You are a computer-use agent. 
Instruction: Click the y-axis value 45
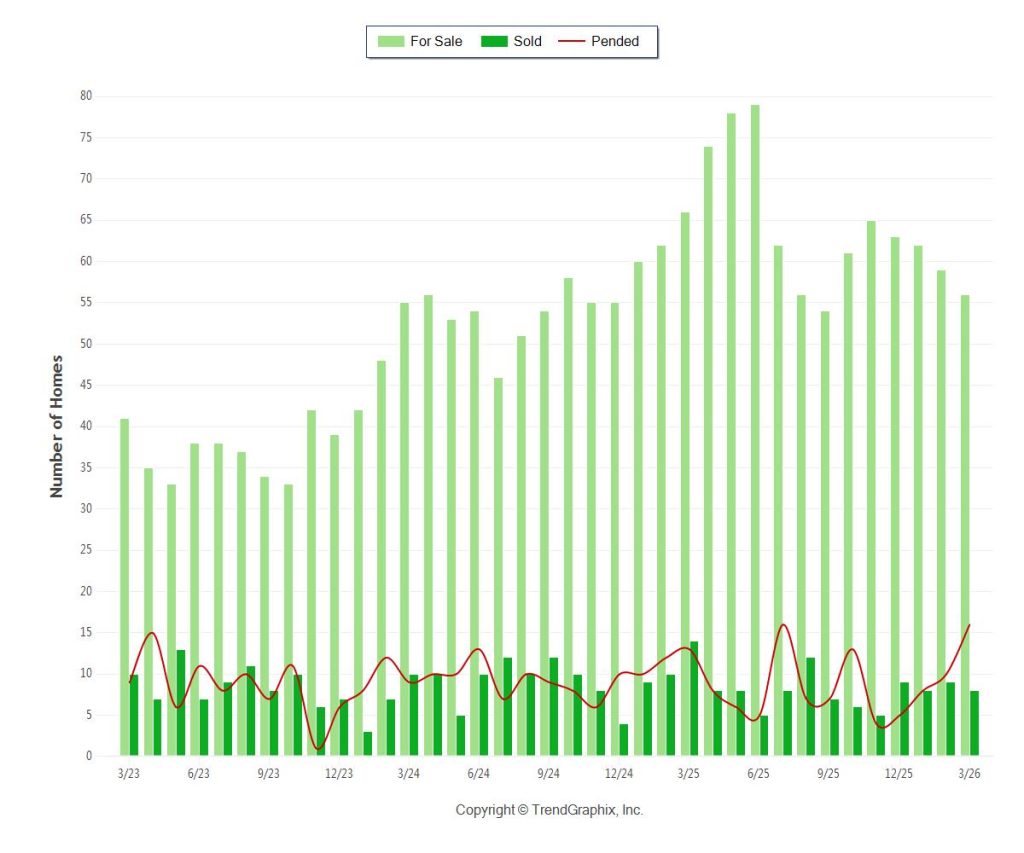(86, 385)
